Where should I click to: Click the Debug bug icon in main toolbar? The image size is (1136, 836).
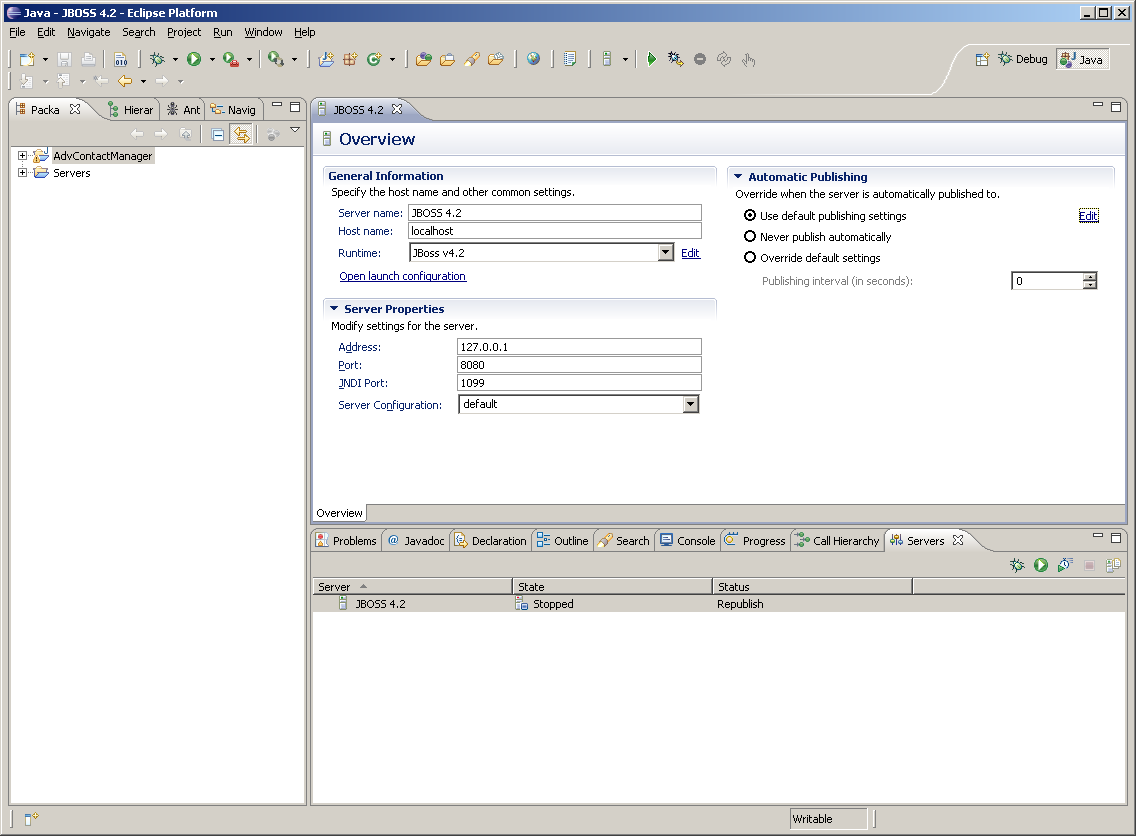157,59
